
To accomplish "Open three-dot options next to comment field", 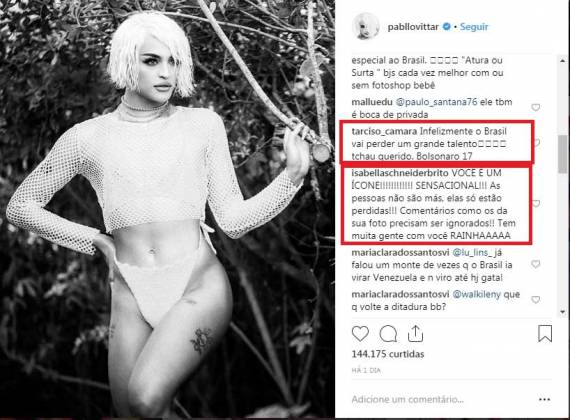I will tap(544, 400).
